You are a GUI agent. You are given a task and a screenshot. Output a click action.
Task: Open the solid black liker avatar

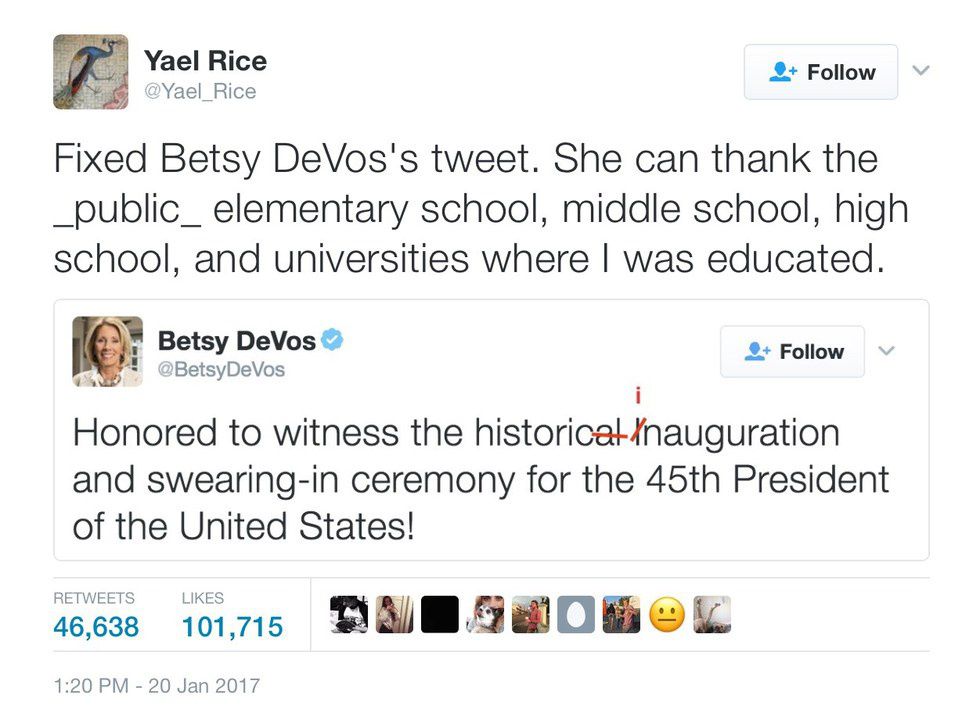click(439, 614)
